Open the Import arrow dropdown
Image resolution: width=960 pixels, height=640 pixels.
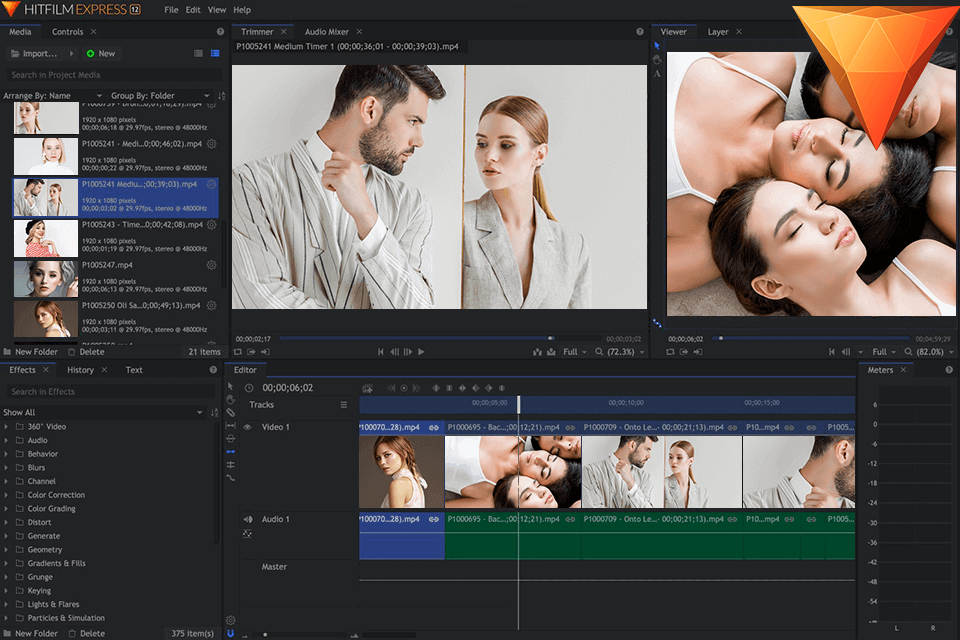tap(72, 54)
